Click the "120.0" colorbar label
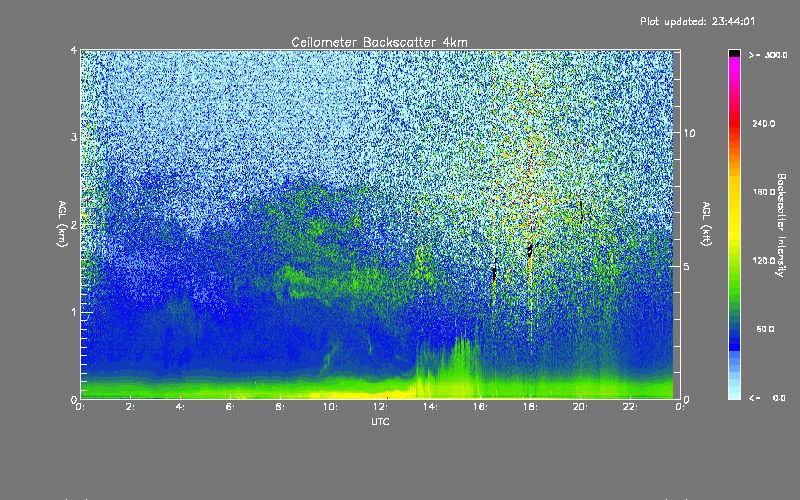Screen dimensions: 800x500 tap(764, 261)
